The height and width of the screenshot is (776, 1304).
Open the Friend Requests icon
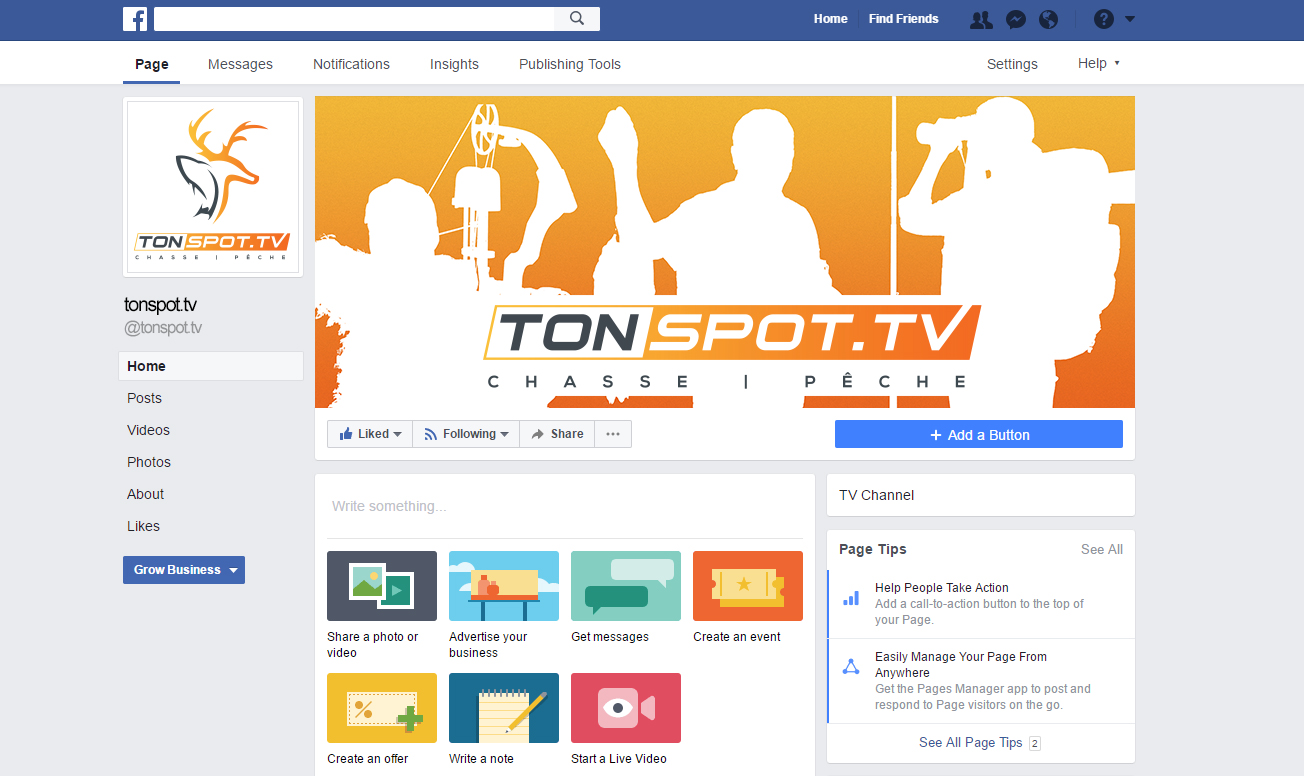tap(980, 19)
